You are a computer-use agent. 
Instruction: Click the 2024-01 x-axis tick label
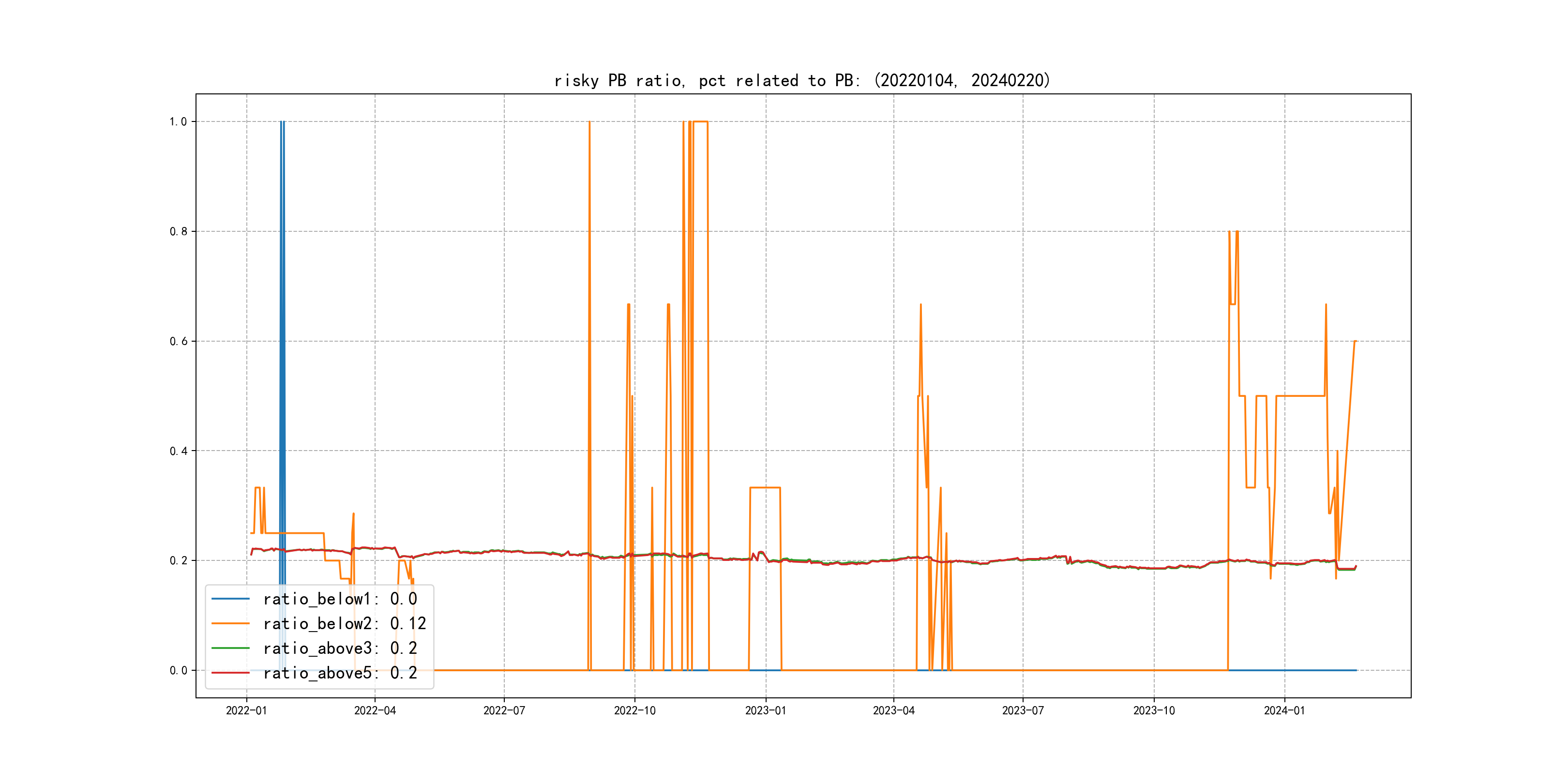coord(1284,710)
